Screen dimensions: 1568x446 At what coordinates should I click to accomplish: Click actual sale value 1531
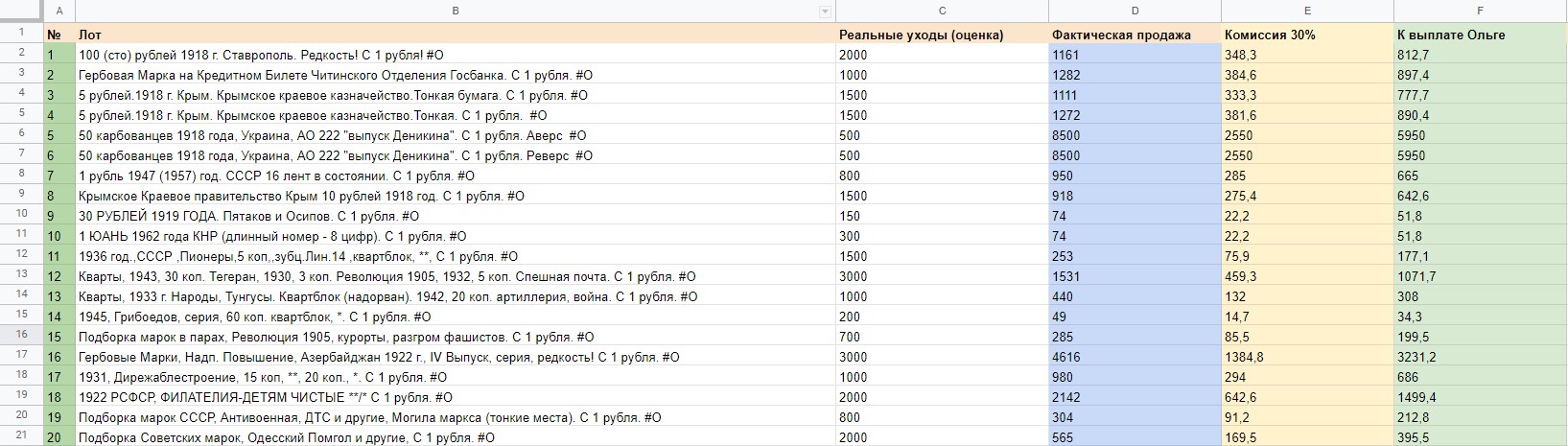1135,276
